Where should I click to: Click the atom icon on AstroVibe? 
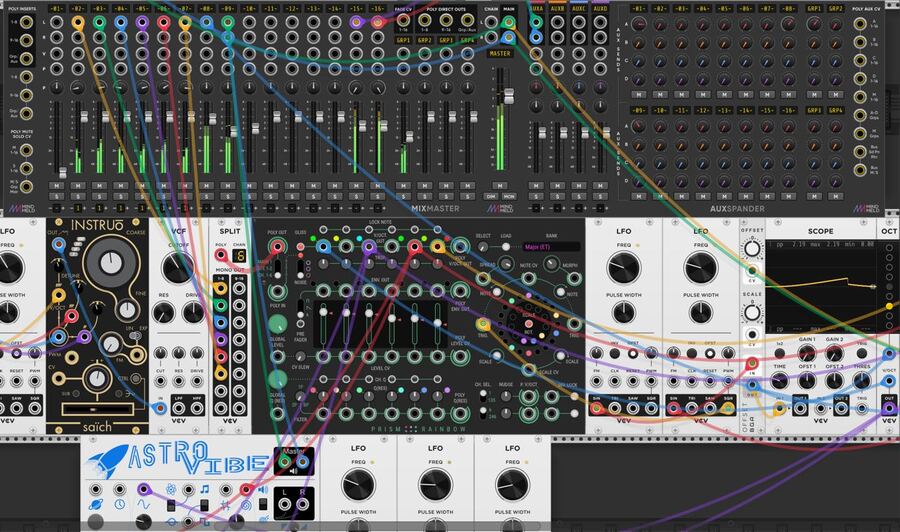171,490
